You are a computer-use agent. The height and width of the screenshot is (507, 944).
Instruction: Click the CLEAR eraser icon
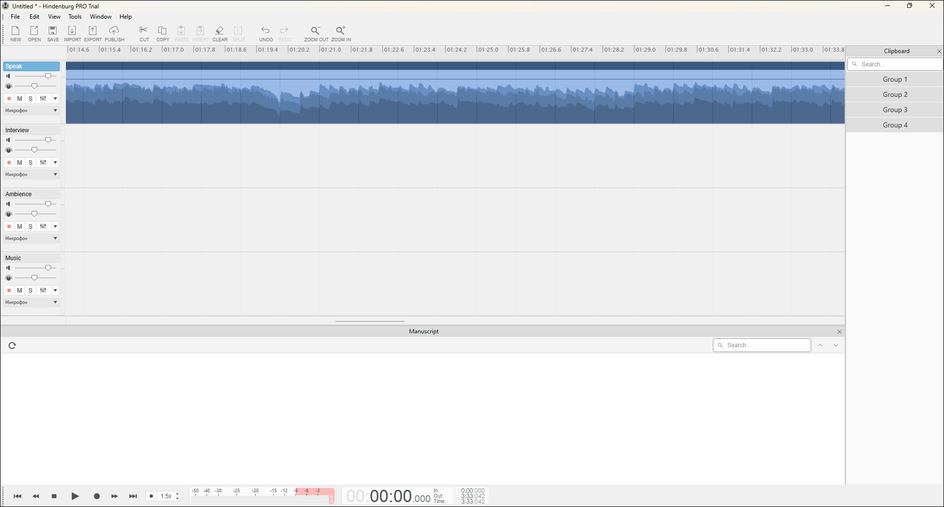click(220, 33)
